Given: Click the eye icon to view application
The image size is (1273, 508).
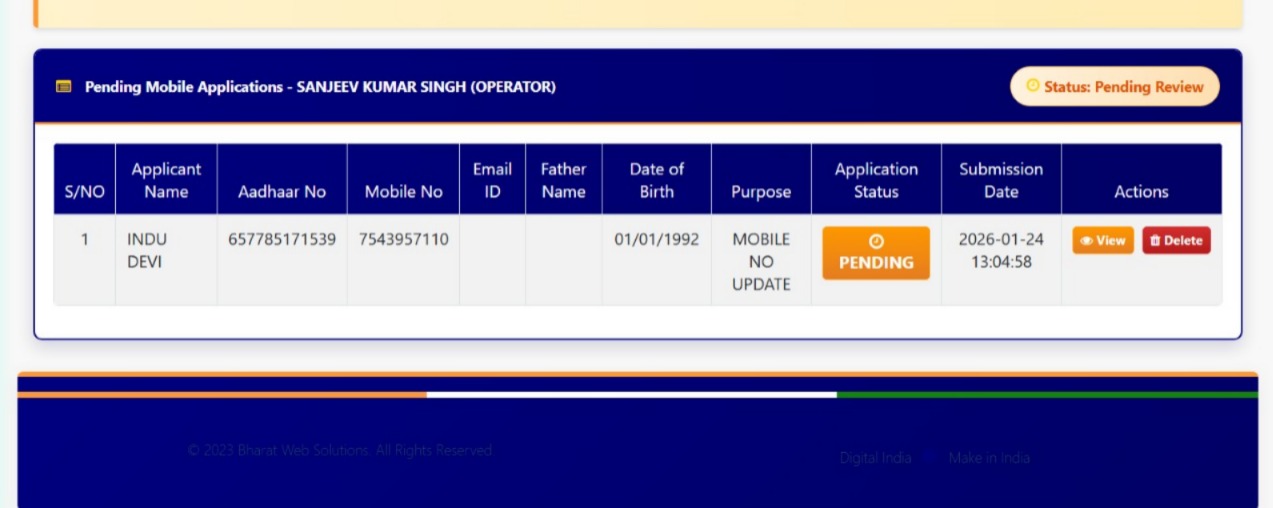Looking at the screenshot, I should [x=1086, y=241].
